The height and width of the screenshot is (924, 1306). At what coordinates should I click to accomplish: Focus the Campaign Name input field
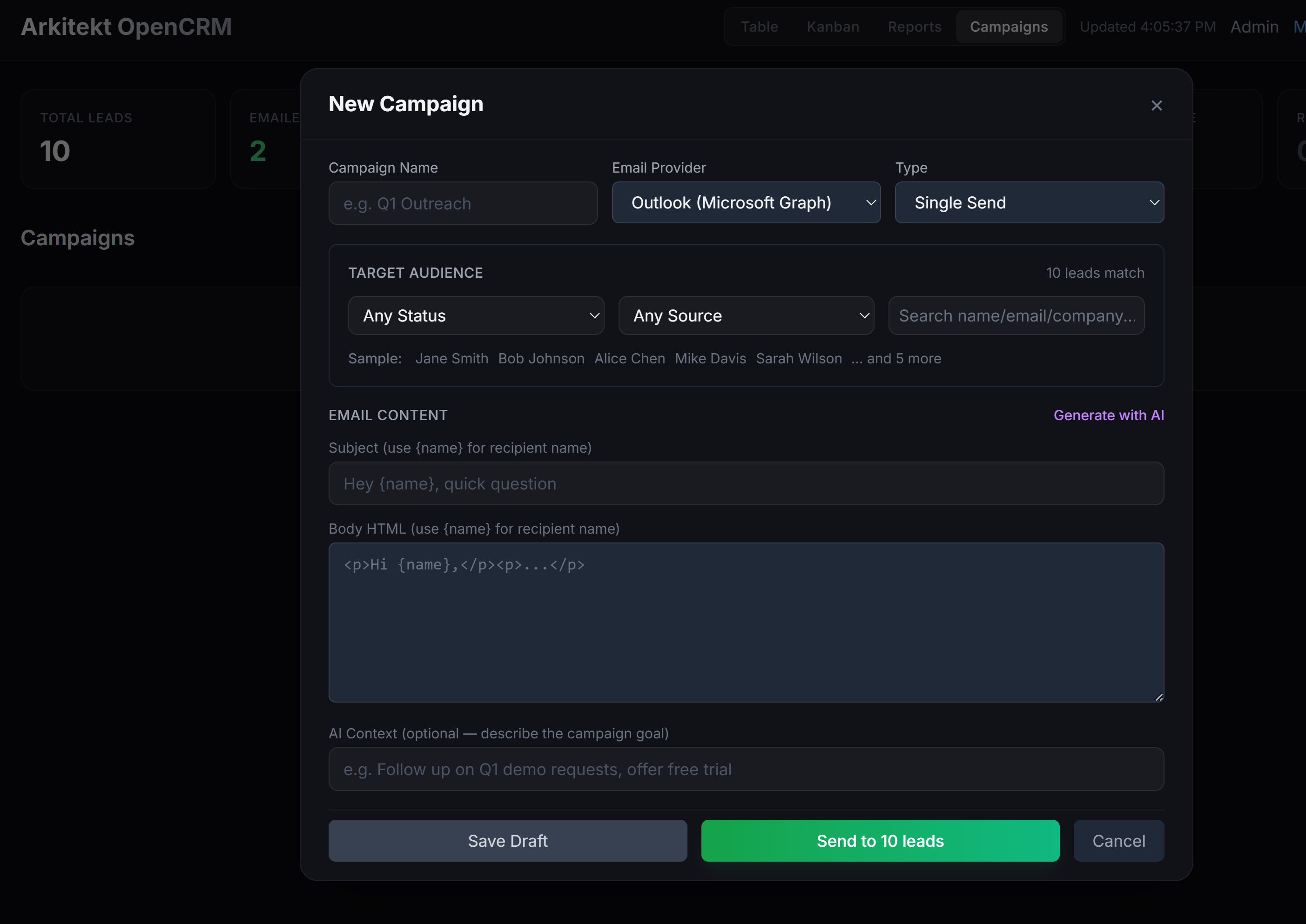pos(463,203)
